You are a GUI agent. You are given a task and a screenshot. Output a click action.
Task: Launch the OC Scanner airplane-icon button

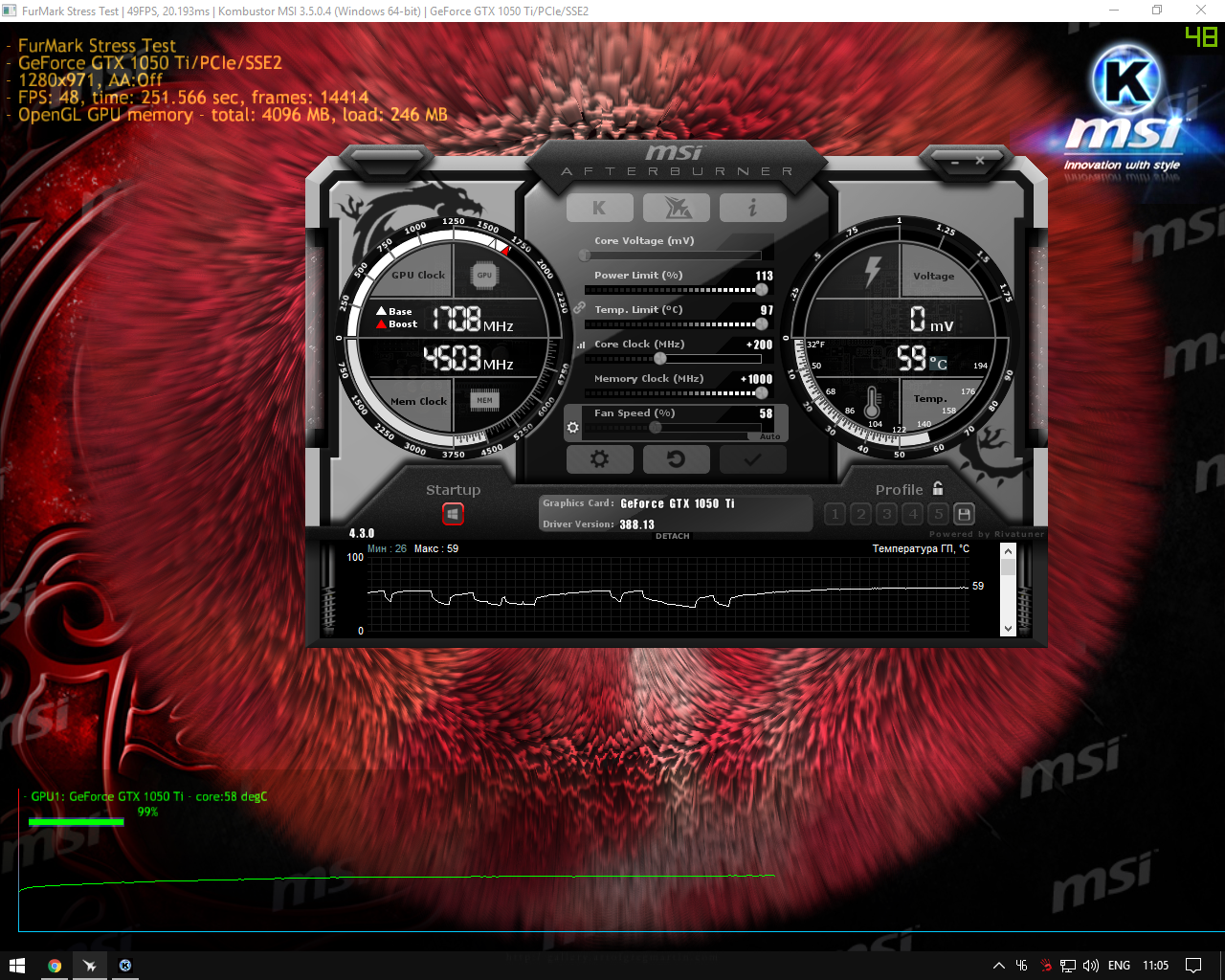(677, 208)
